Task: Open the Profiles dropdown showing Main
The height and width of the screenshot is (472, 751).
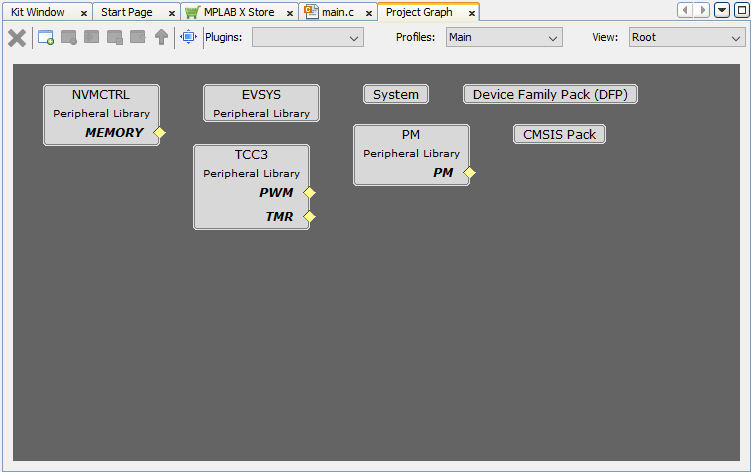Action: pyautogui.click(x=504, y=37)
